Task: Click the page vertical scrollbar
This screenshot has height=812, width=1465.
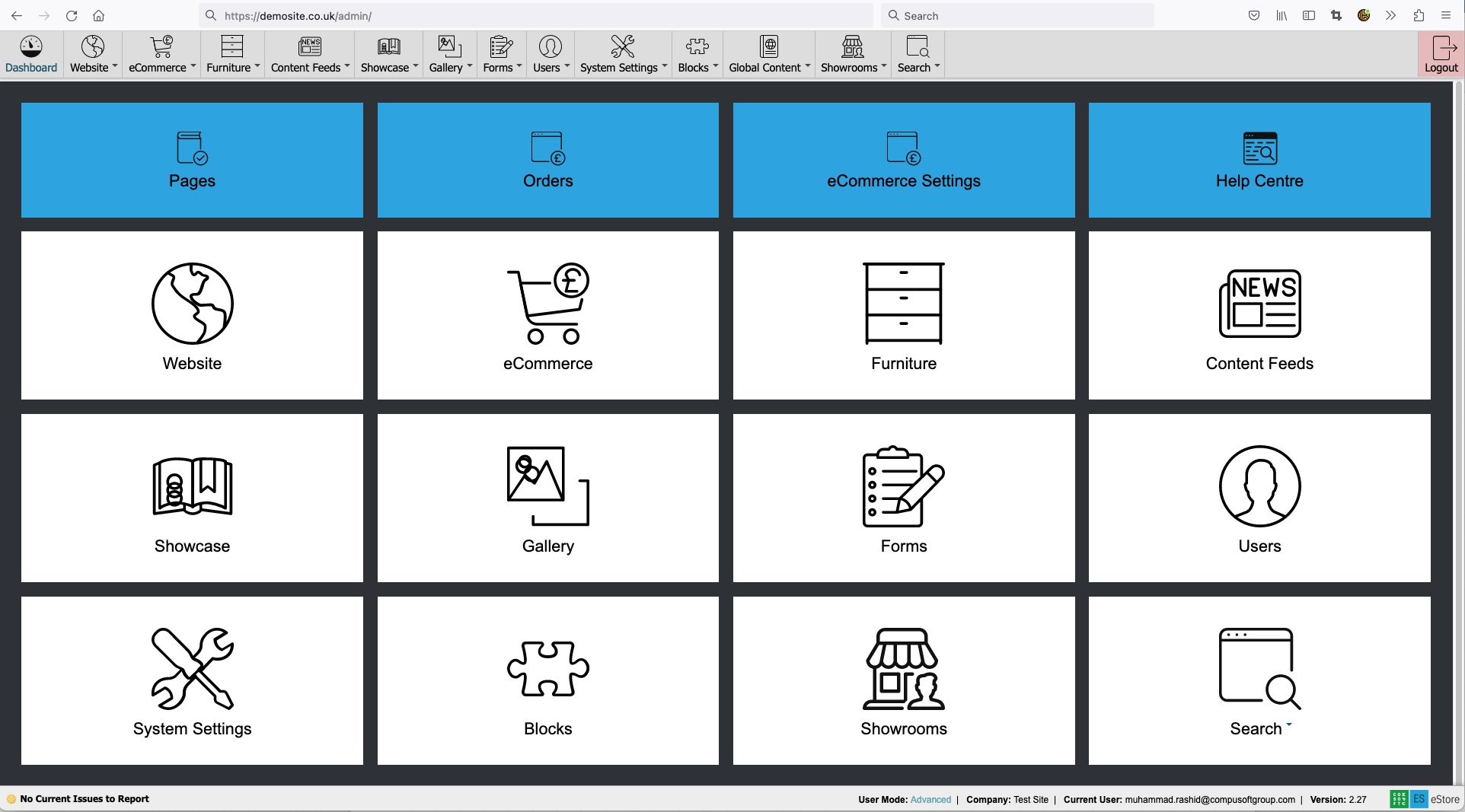Action: click(1459, 432)
